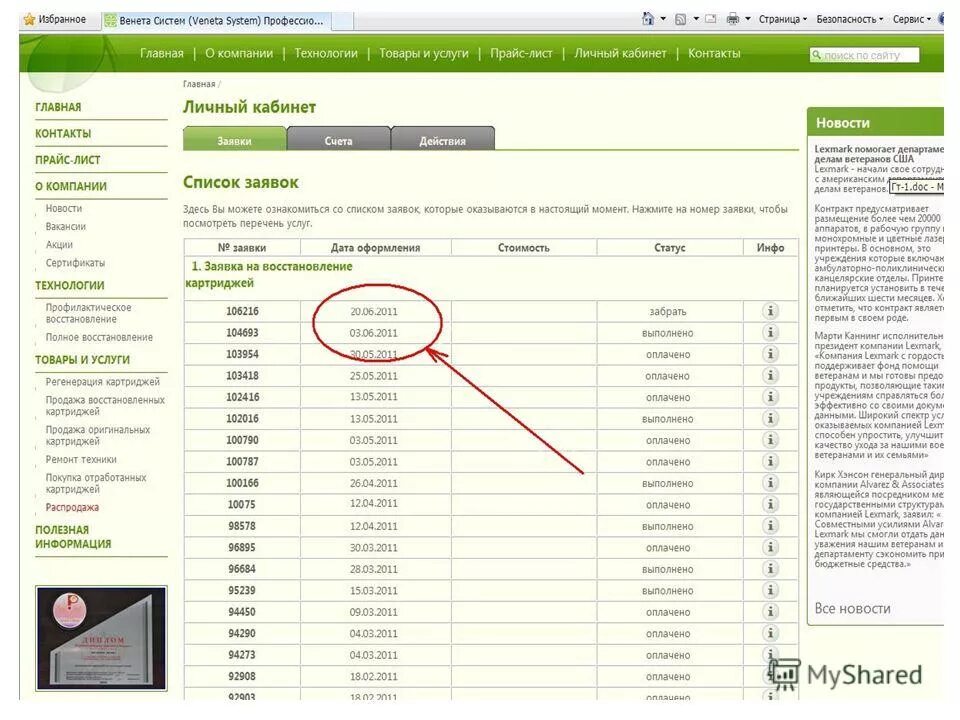Open info icon for request 100787
This screenshot has height=720, width=960.
770,461
